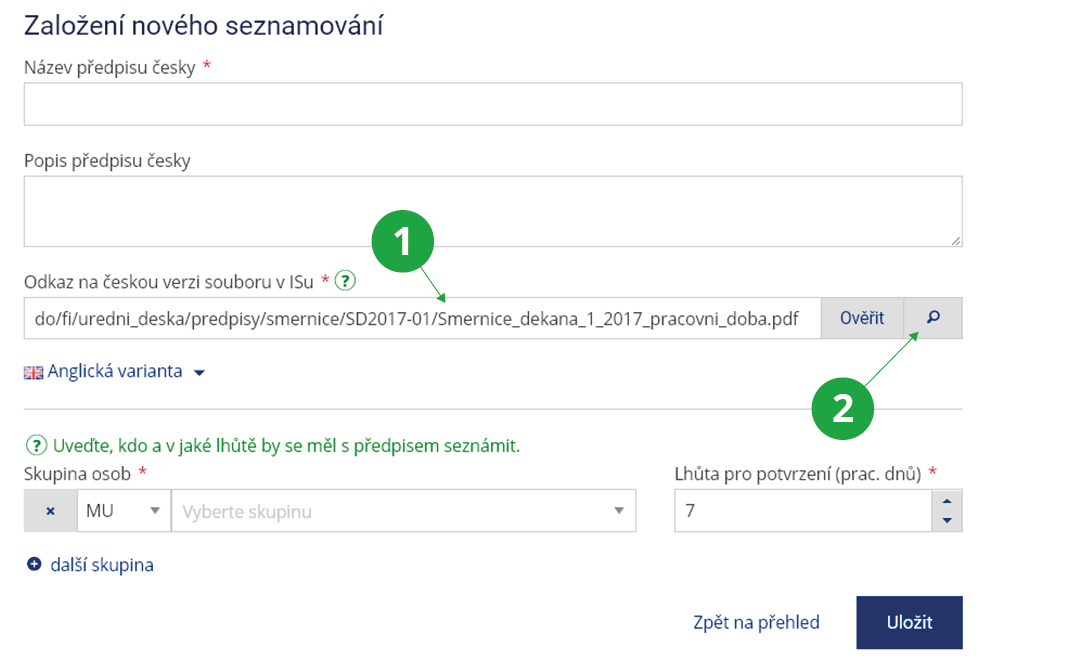
Task: Click the 'Lhůta pro potvrzení' number field
Action: (x=802, y=511)
